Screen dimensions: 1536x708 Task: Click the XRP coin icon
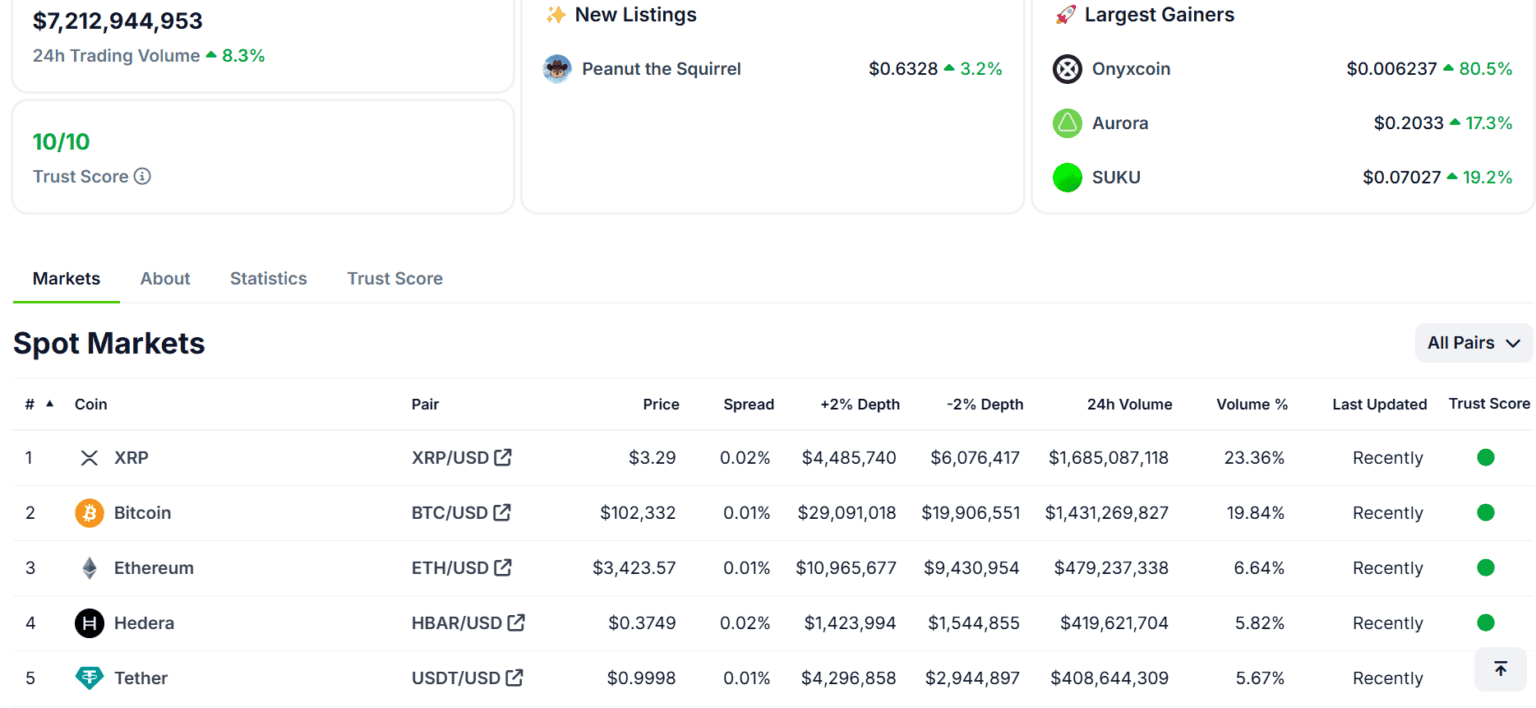coord(89,458)
